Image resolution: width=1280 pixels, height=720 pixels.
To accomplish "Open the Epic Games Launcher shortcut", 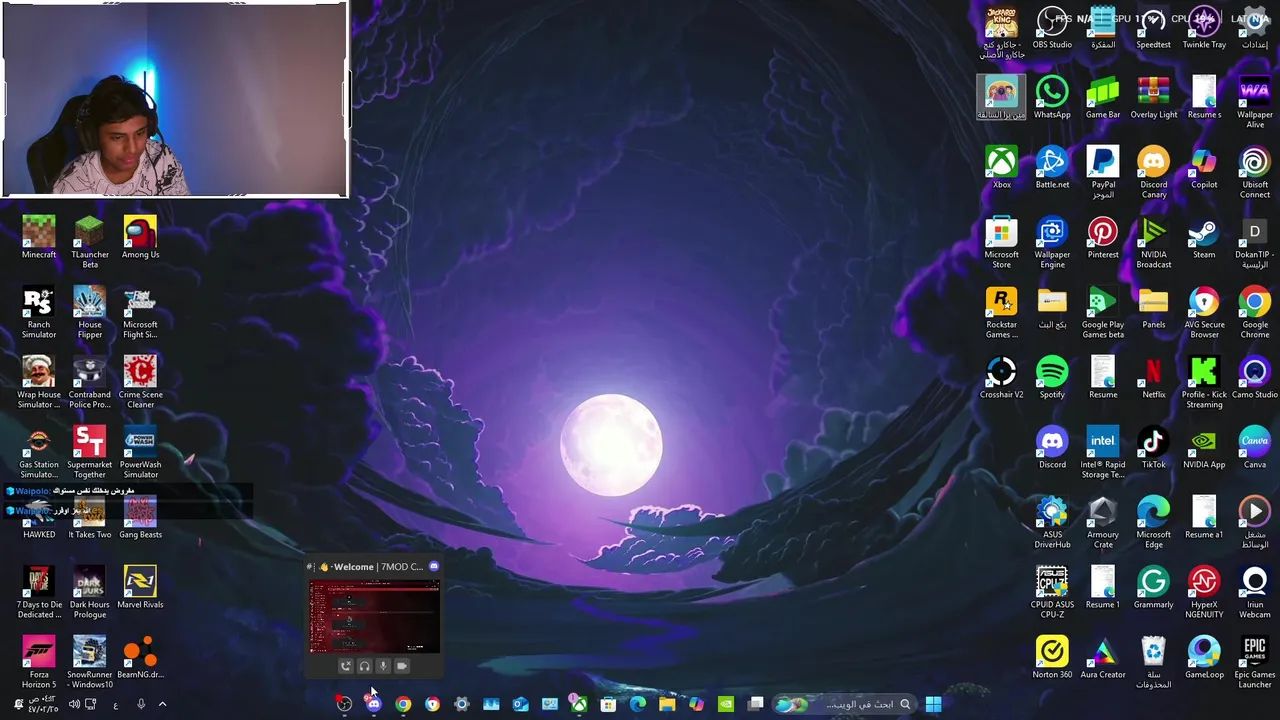I will tap(1254, 662).
